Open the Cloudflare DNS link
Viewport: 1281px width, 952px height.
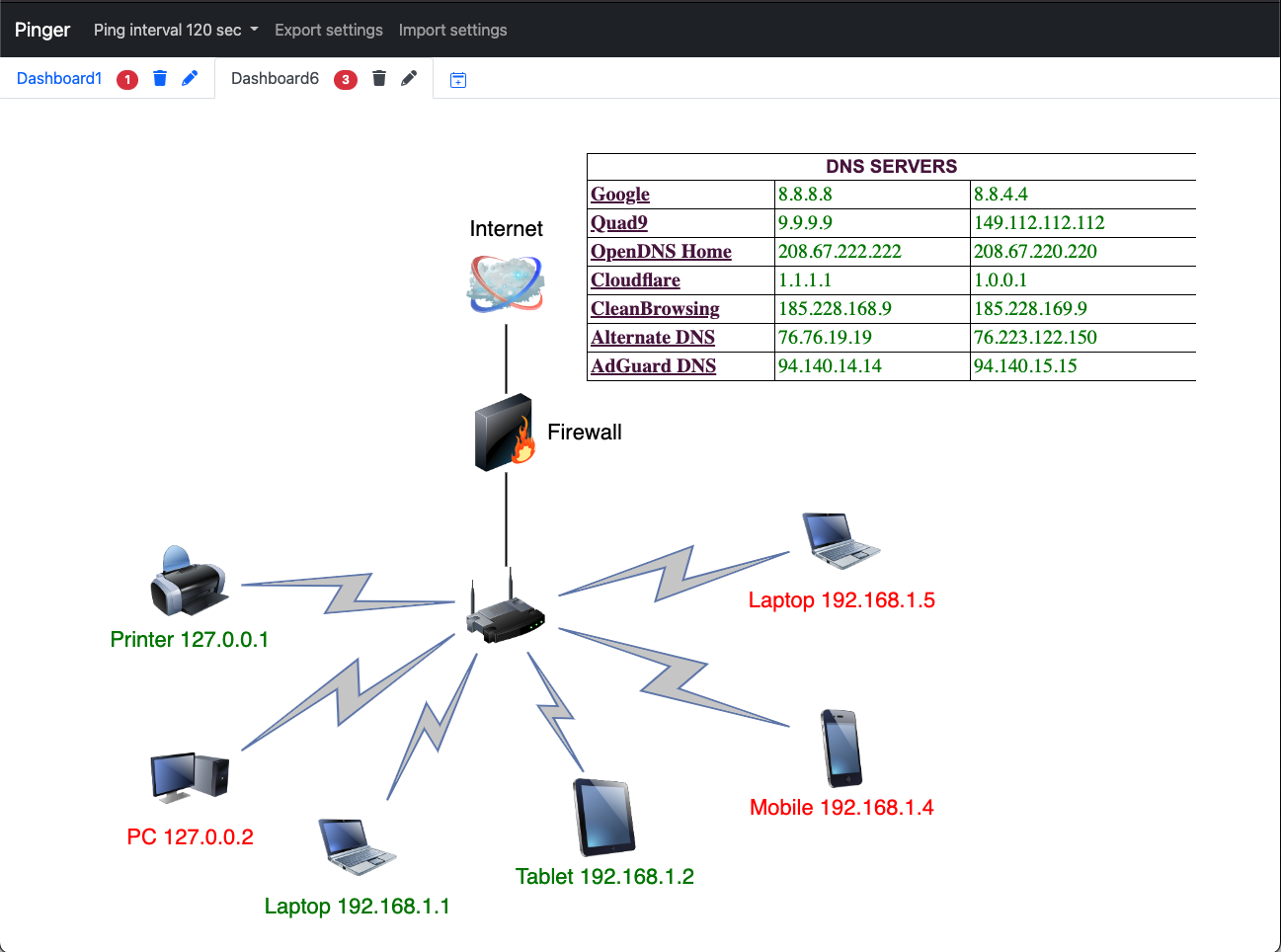point(635,280)
